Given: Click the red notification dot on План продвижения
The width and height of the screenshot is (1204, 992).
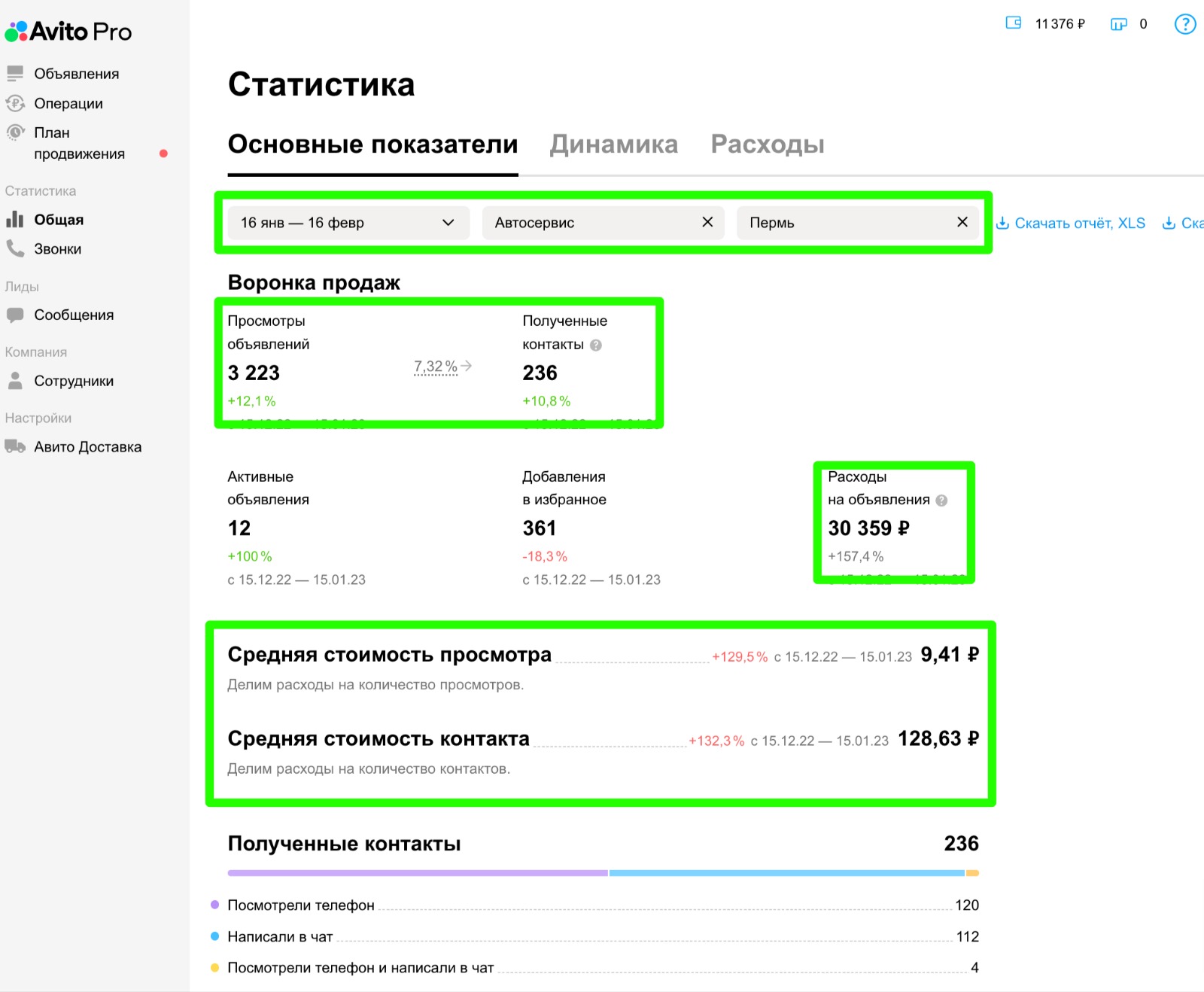Looking at the screenshot, I should (x=163, y=154).
